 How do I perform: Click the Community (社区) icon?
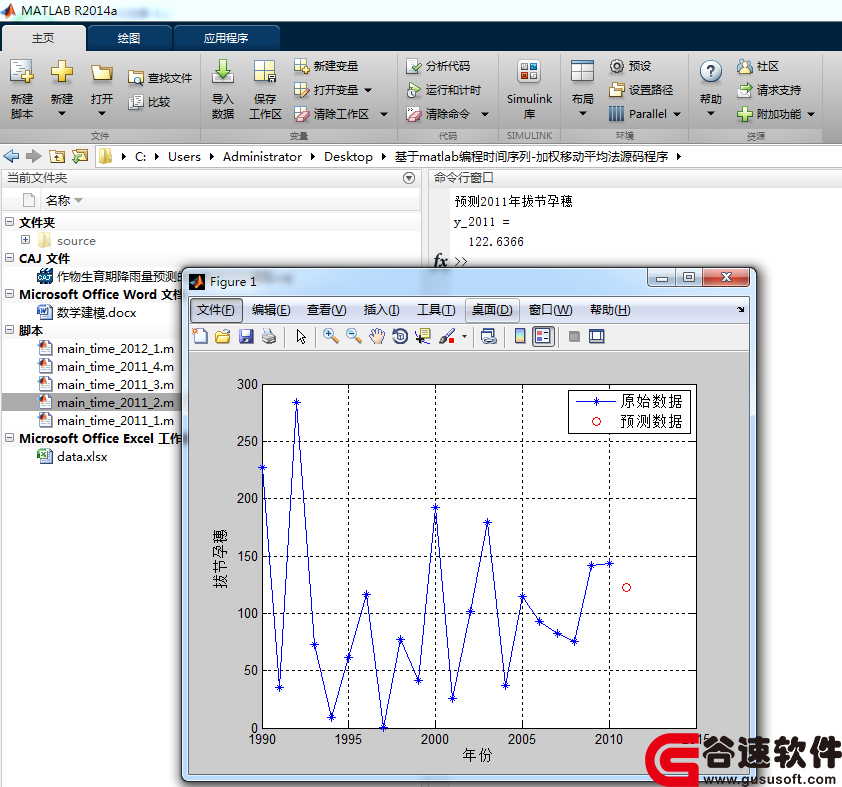tap(744, 66)
